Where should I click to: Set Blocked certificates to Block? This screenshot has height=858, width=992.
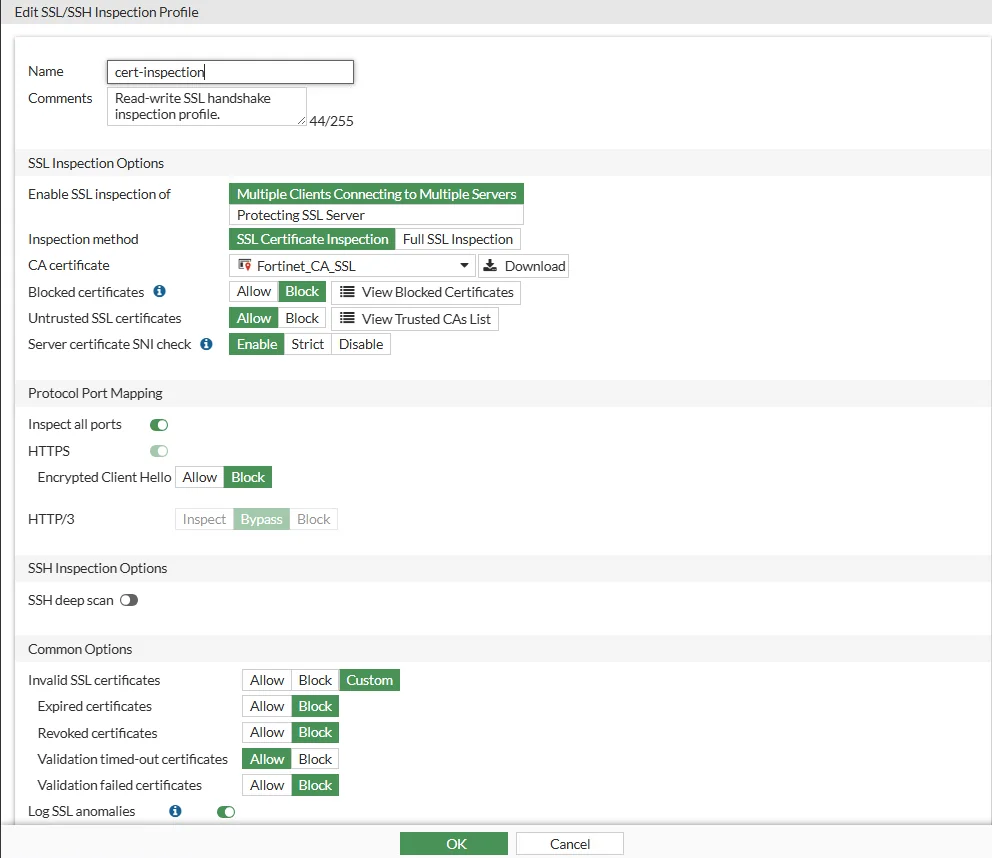click(302, 292)
